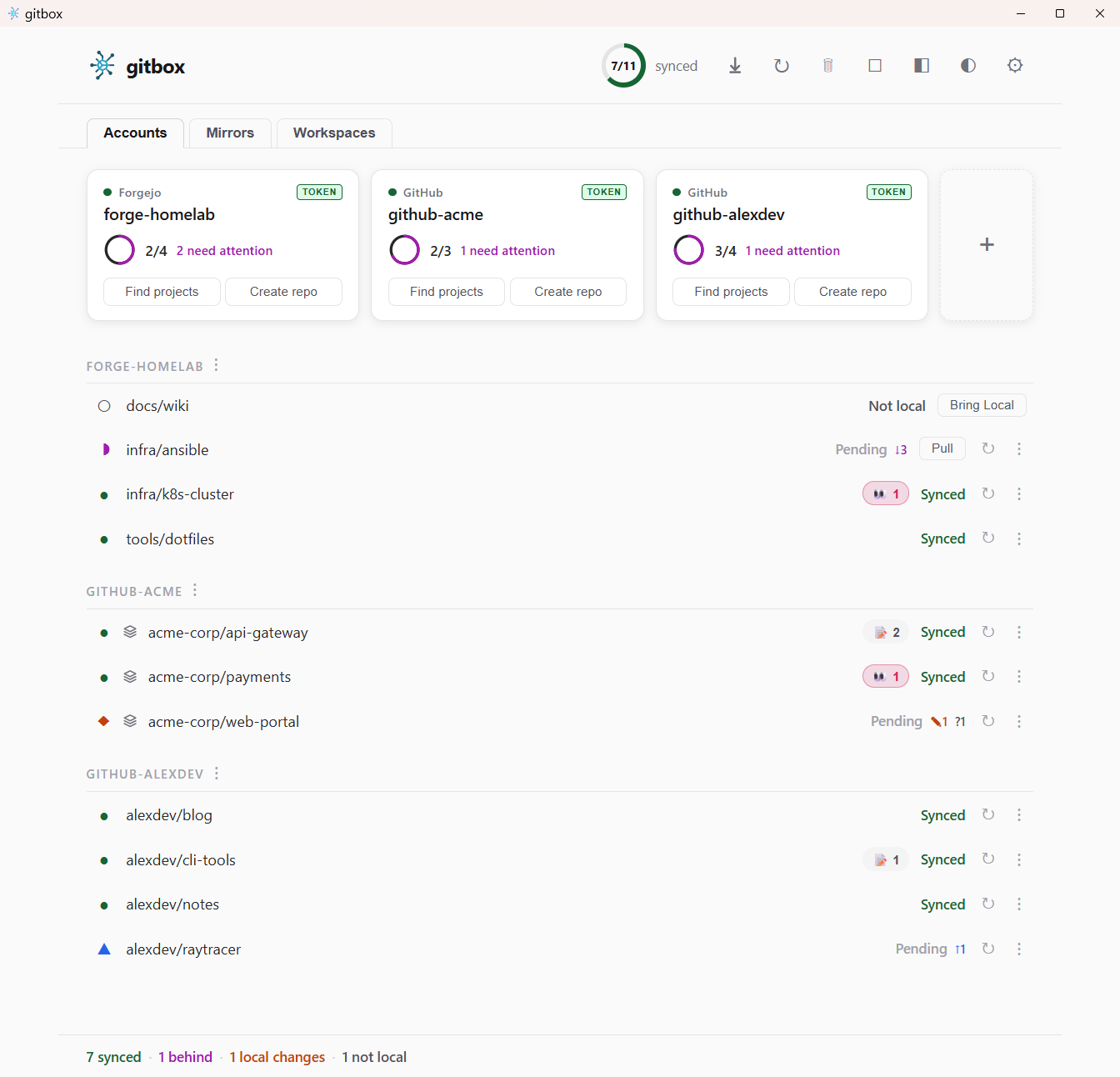Click the global refresh icon in header

782,66
